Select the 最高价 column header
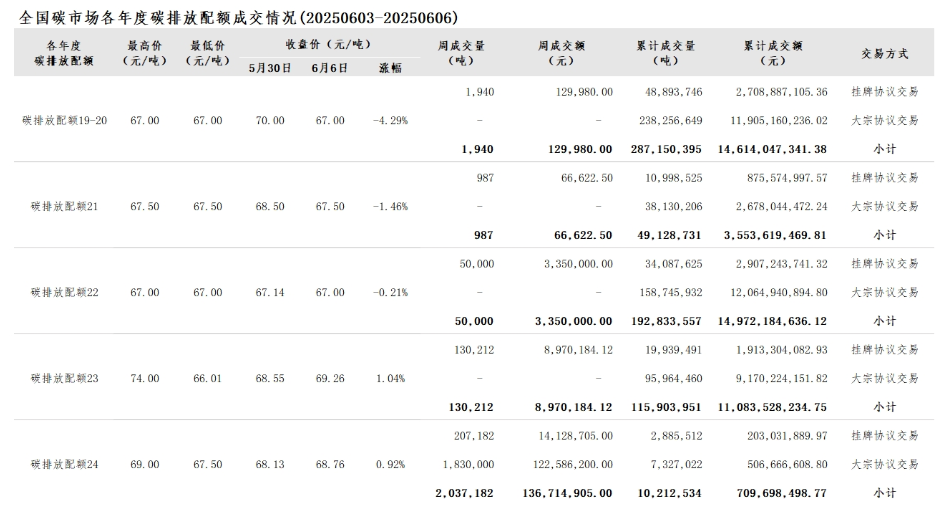The image size is (943, 513). [144, 53]
